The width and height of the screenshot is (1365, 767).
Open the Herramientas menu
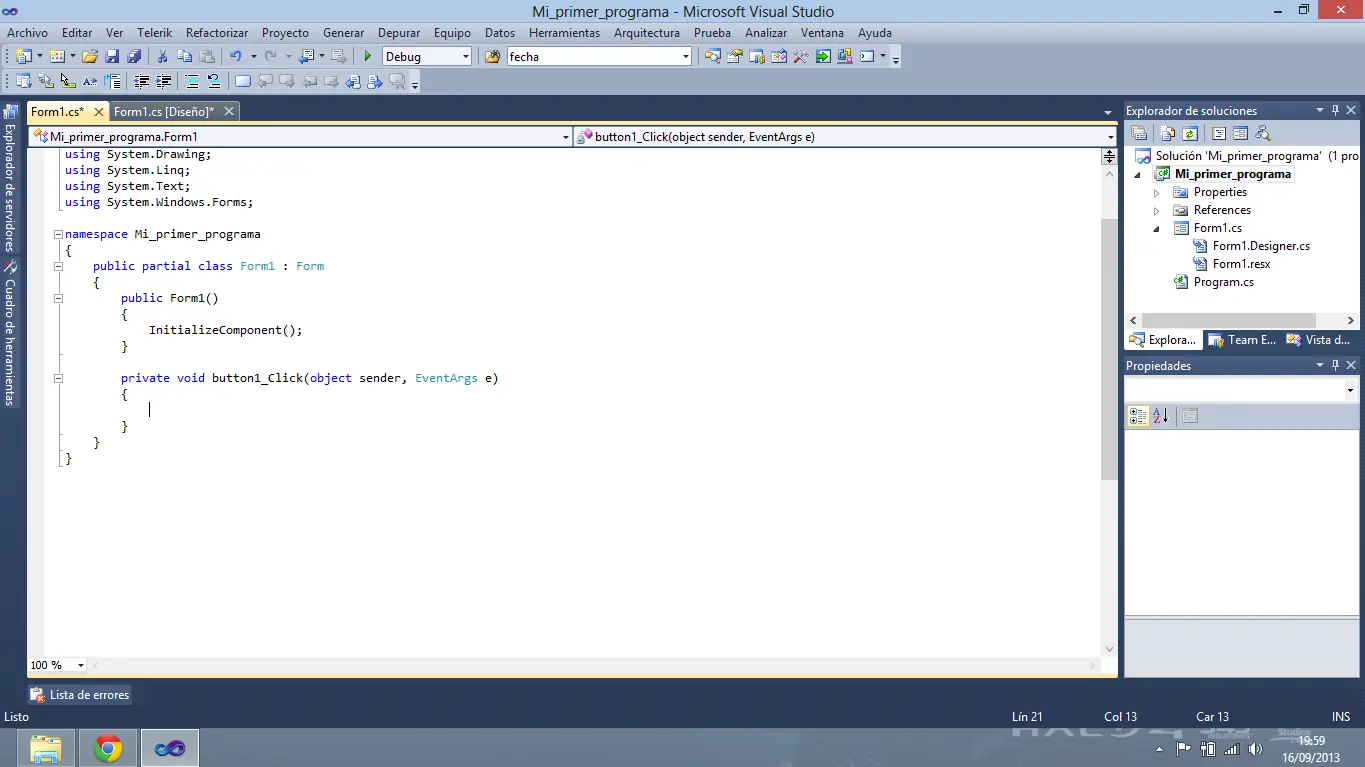coord(565,32)
